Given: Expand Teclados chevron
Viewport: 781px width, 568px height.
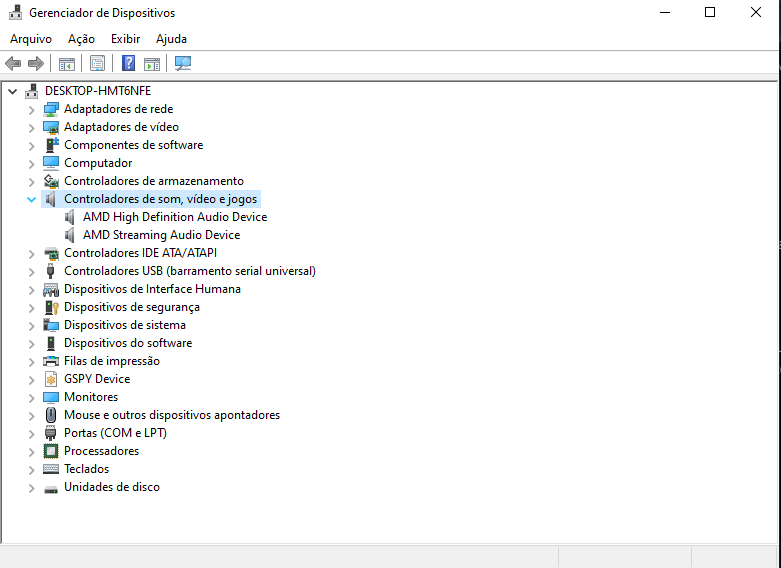Looking at the screenshot, I should point(31,469).
